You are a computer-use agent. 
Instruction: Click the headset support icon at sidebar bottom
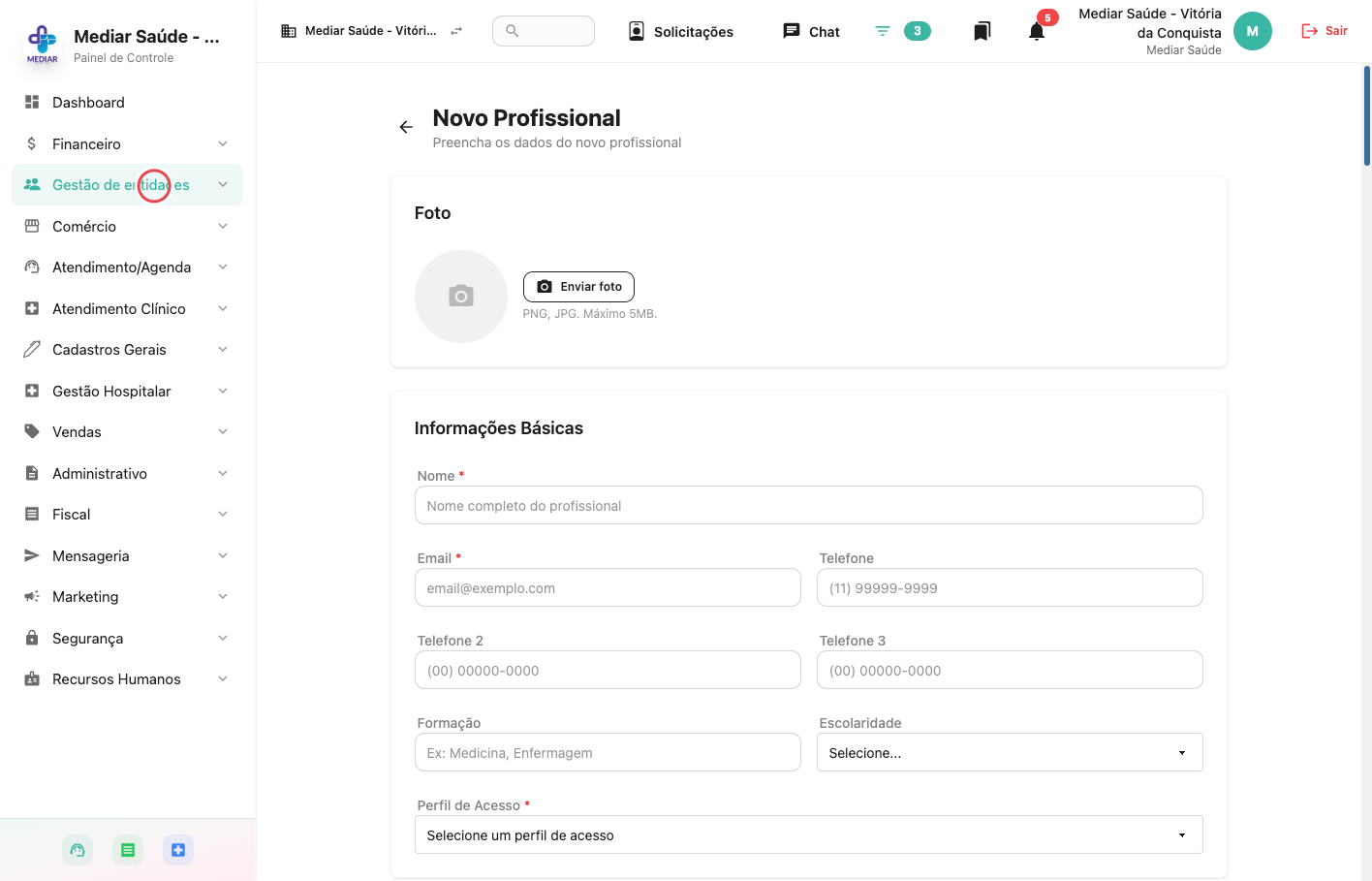coord(78,850)
